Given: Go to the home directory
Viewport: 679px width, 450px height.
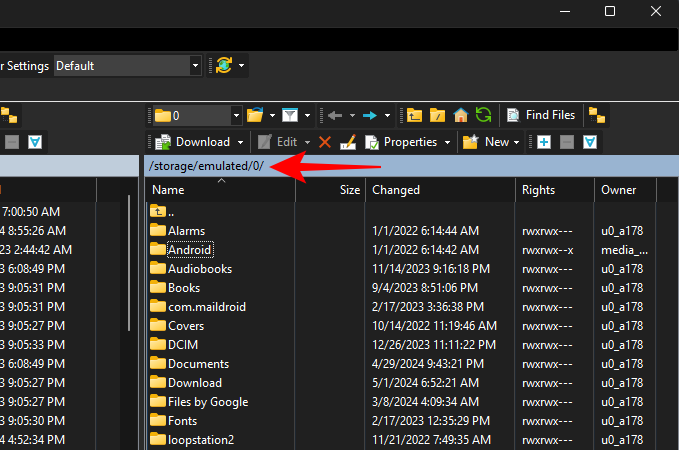Looking at the screenshot, I should 461,115.
